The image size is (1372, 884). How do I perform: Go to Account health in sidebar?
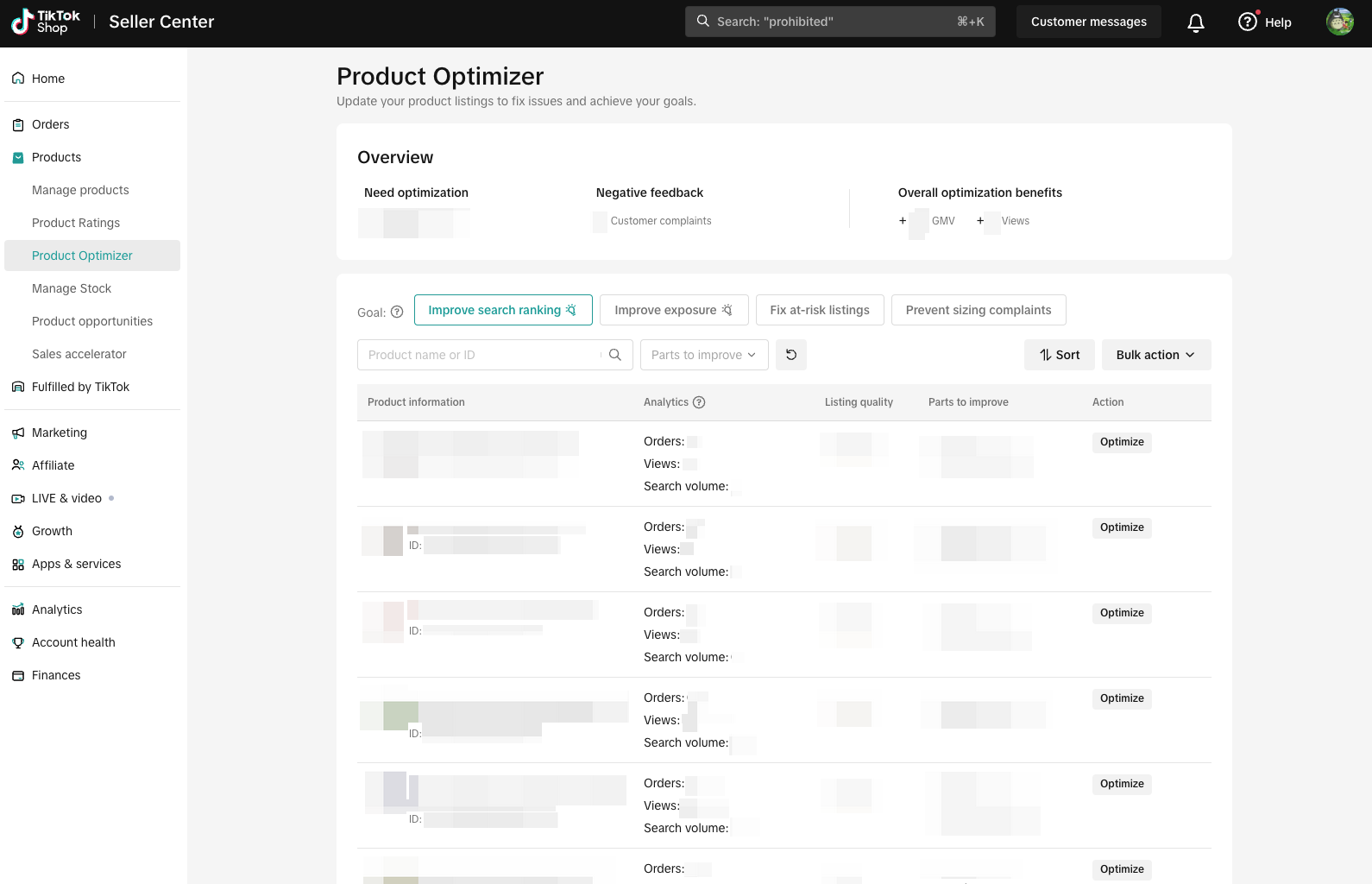tap(73, 642)
